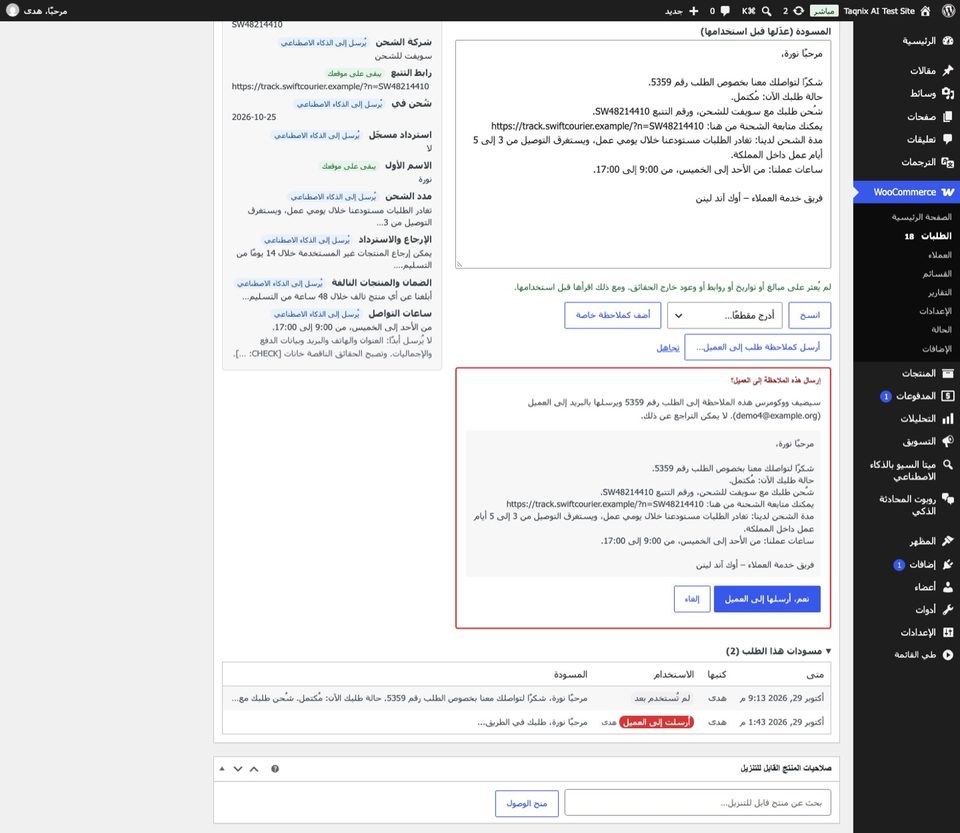Open the إضافات plugins icon
The width and height of the screenshot is (960, 833).
[948, 564]
